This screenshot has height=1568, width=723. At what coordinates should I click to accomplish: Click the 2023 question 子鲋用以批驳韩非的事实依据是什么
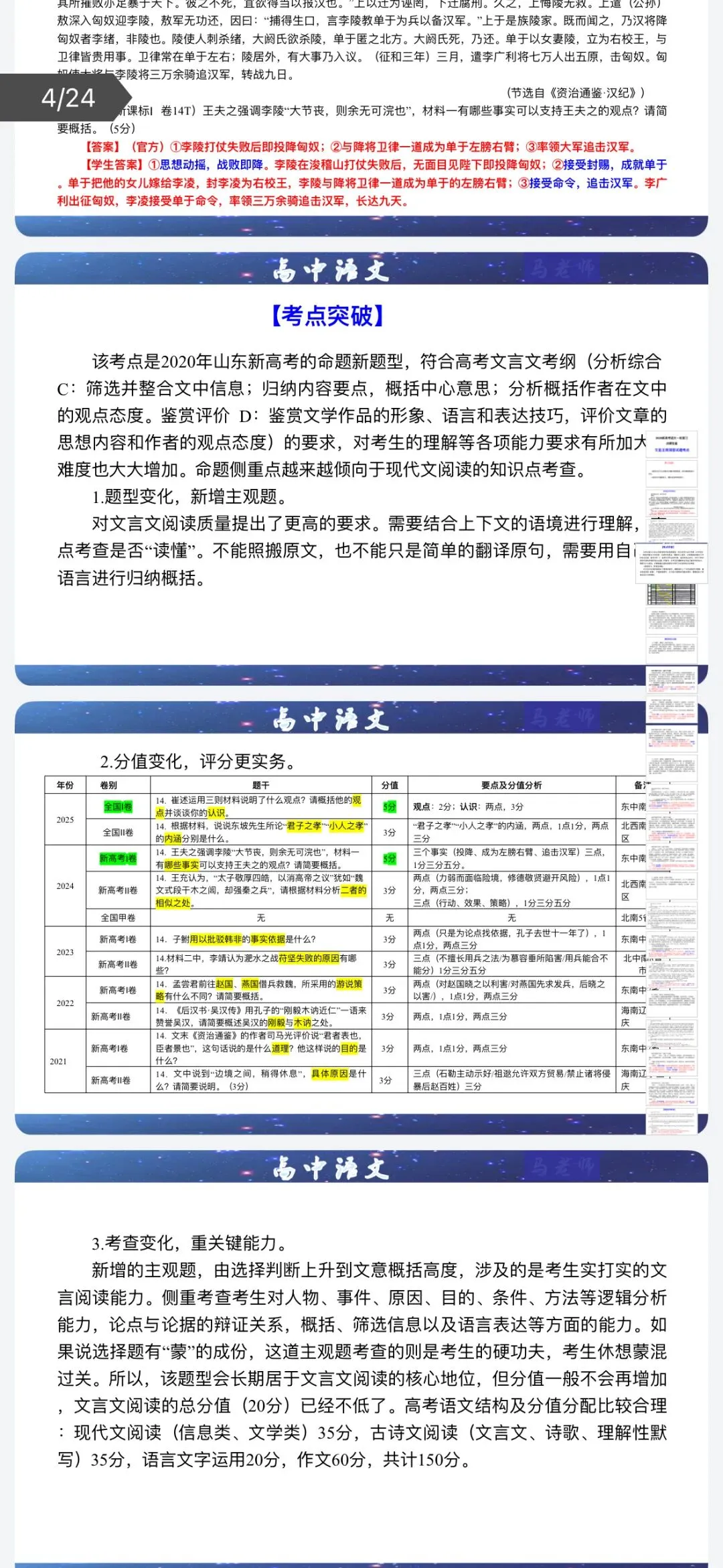tap(236, 939)
